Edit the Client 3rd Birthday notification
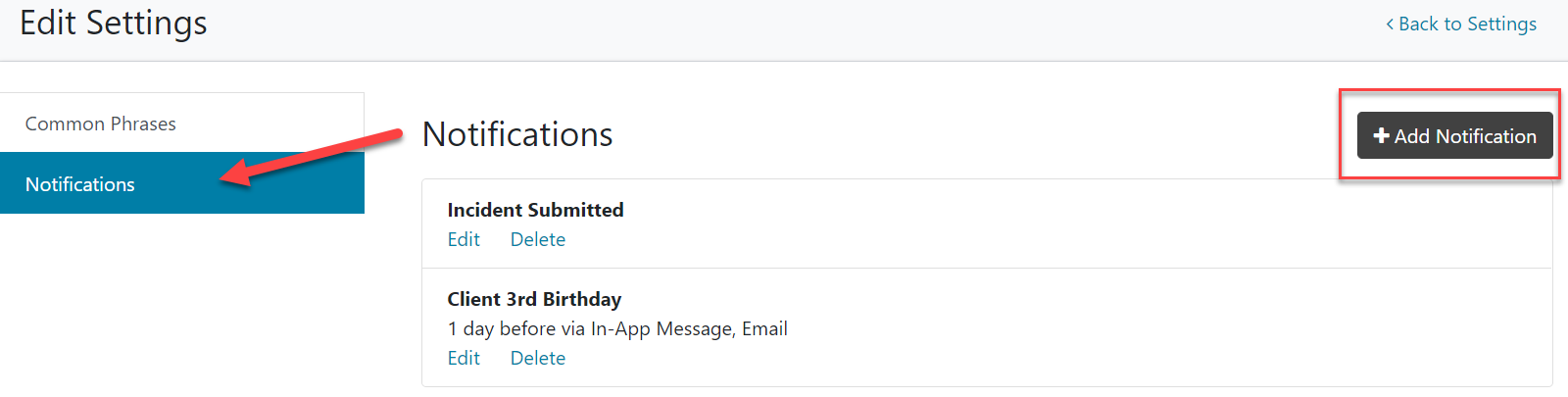 pyautogui.click(x=464, y=358)
